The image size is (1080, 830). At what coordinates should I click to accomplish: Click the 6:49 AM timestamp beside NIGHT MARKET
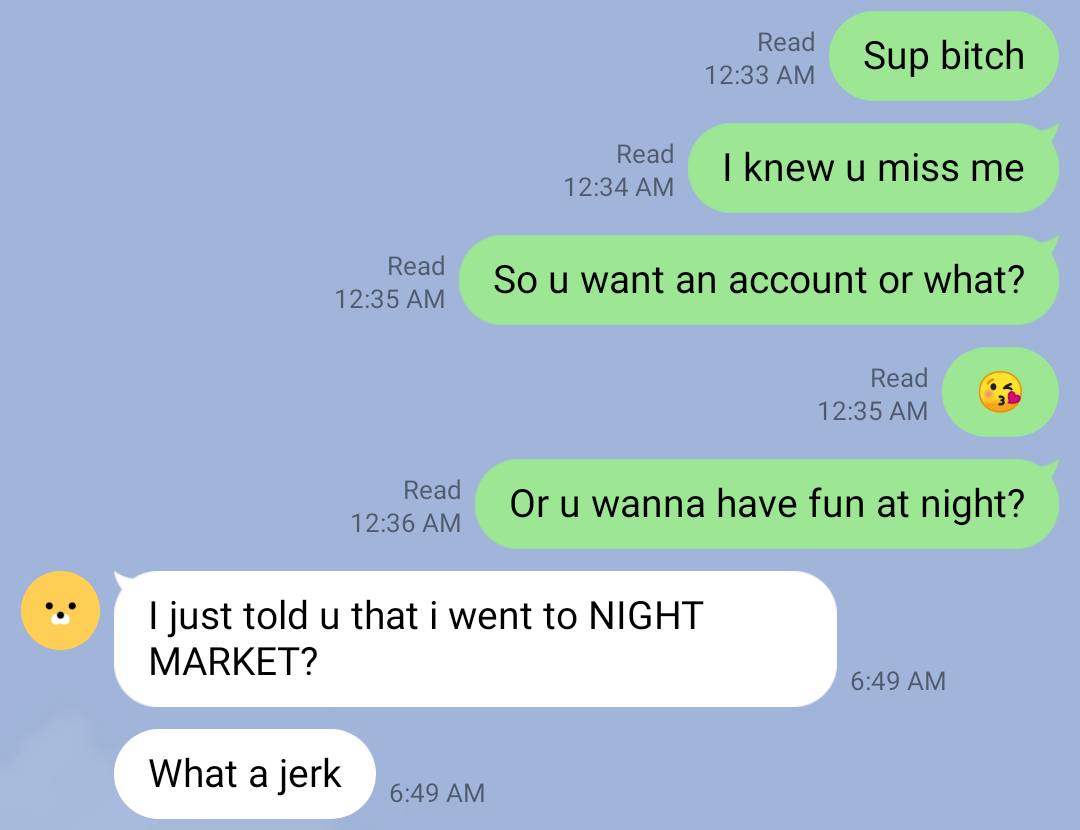pos(898,681)
